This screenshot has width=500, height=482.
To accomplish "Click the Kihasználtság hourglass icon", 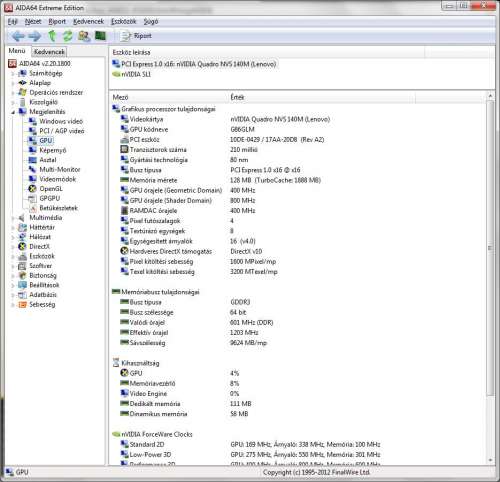I will (116, 363).
